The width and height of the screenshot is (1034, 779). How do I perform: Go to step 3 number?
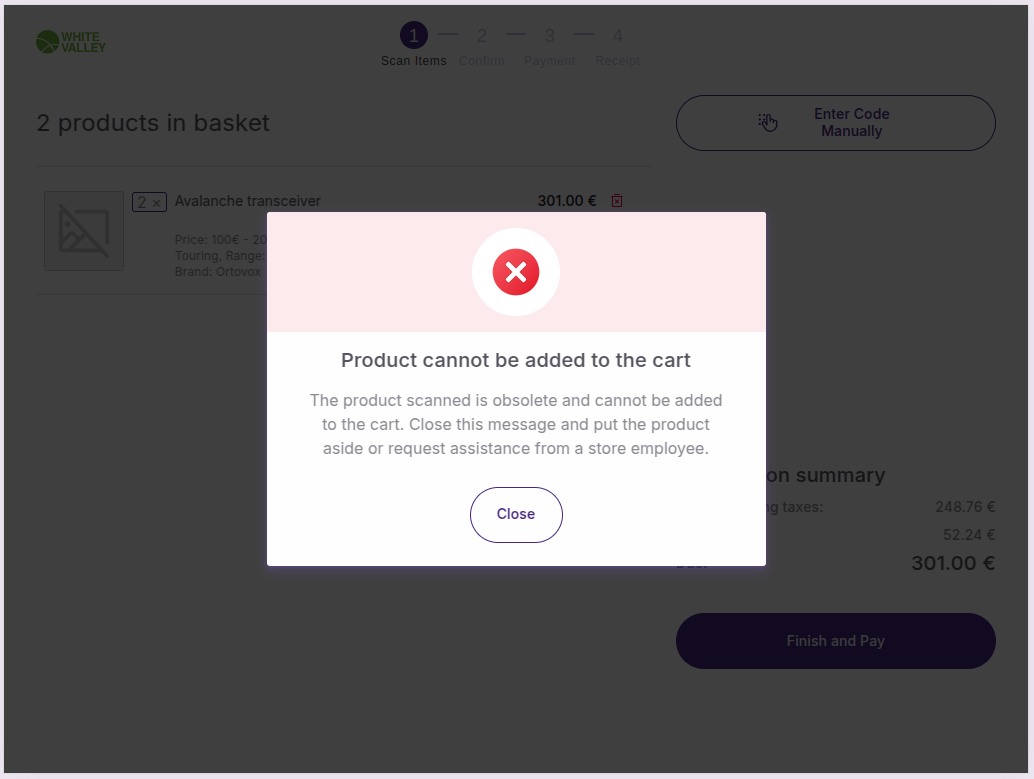(549, 36)
